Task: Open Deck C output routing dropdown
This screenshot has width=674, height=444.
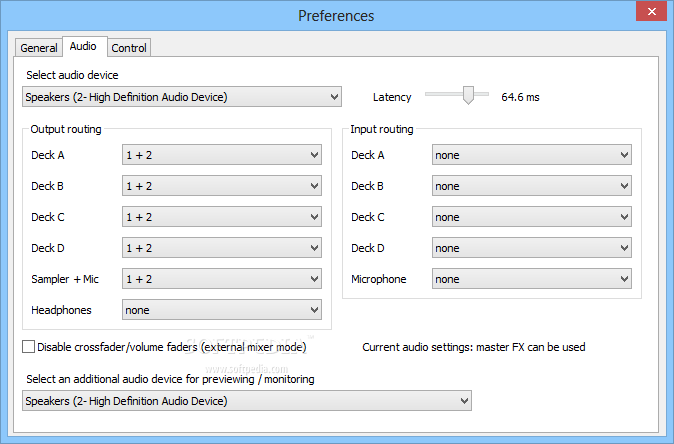Action: (x=222, y=217)
